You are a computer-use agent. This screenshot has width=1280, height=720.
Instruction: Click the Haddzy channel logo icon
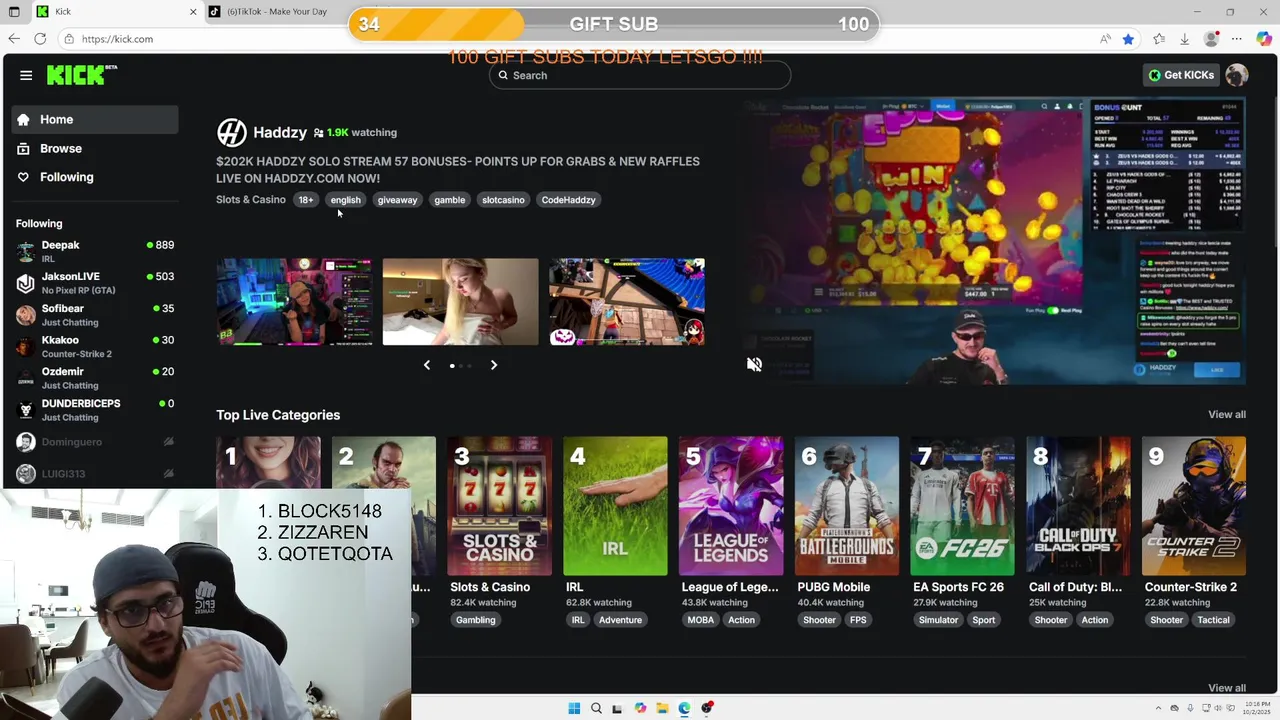coord(231,132)
